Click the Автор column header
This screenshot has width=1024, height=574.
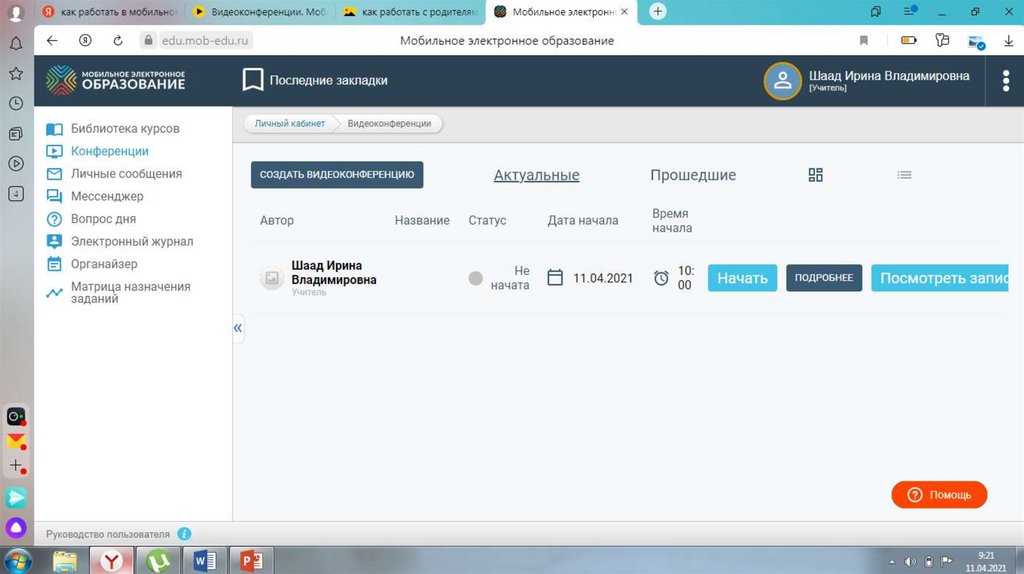pos(277,221)
